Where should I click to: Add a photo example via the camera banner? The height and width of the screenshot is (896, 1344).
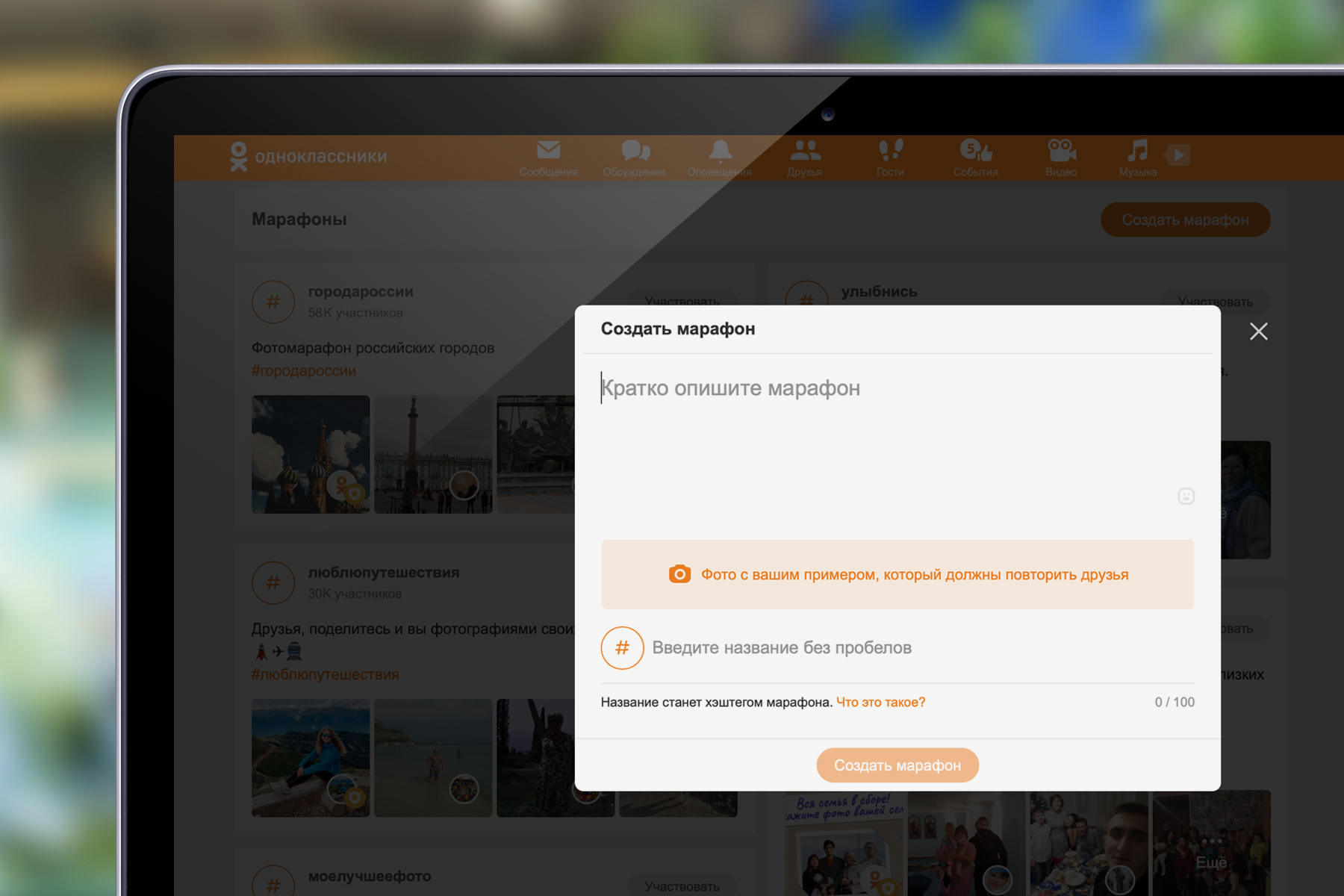(897, 574)
